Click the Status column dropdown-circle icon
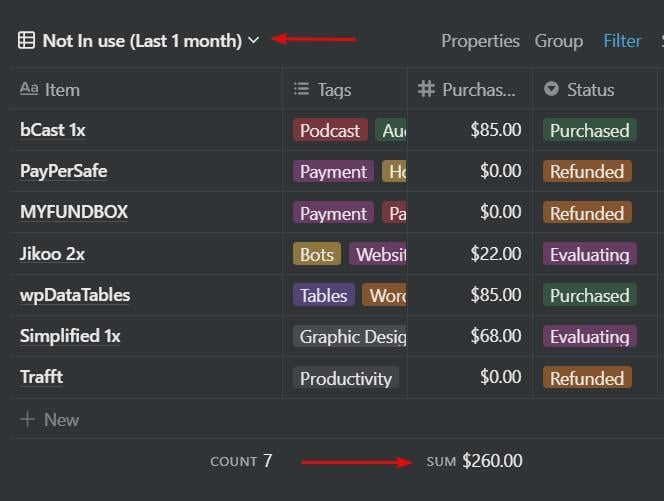Image resolution: width=664 pixels, height=501 pixels. click(551, 90)
